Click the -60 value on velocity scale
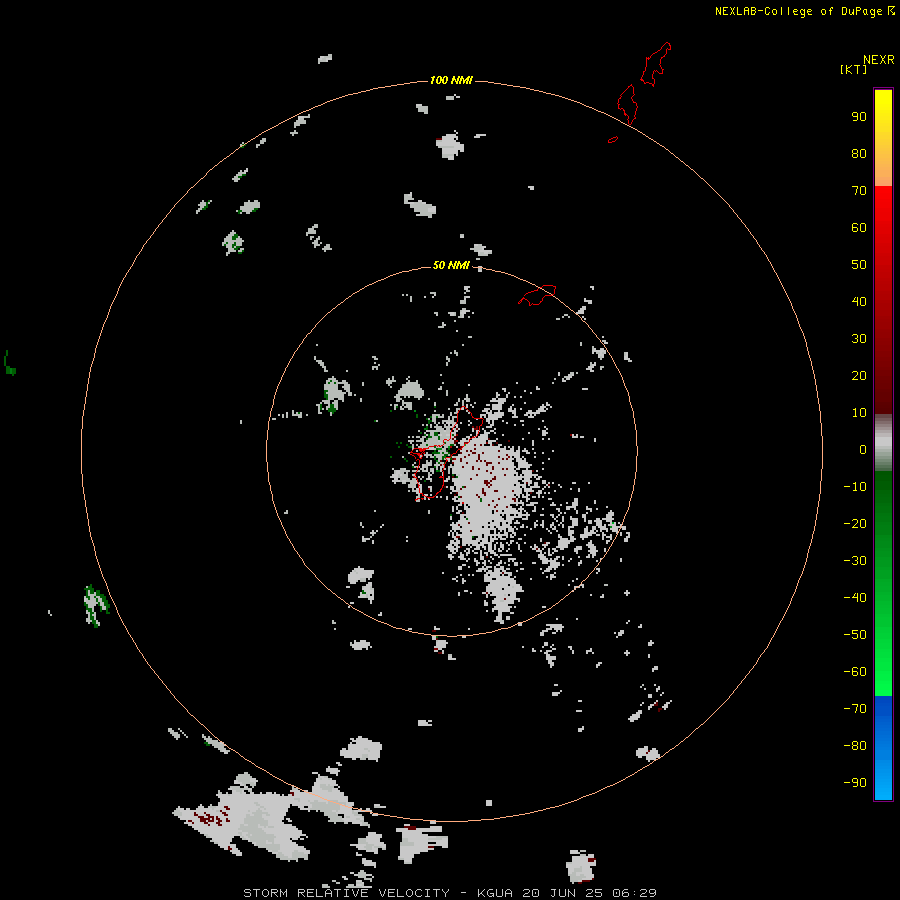The height and width of the screenshot is (900, 900). click(x=855, y=672)
